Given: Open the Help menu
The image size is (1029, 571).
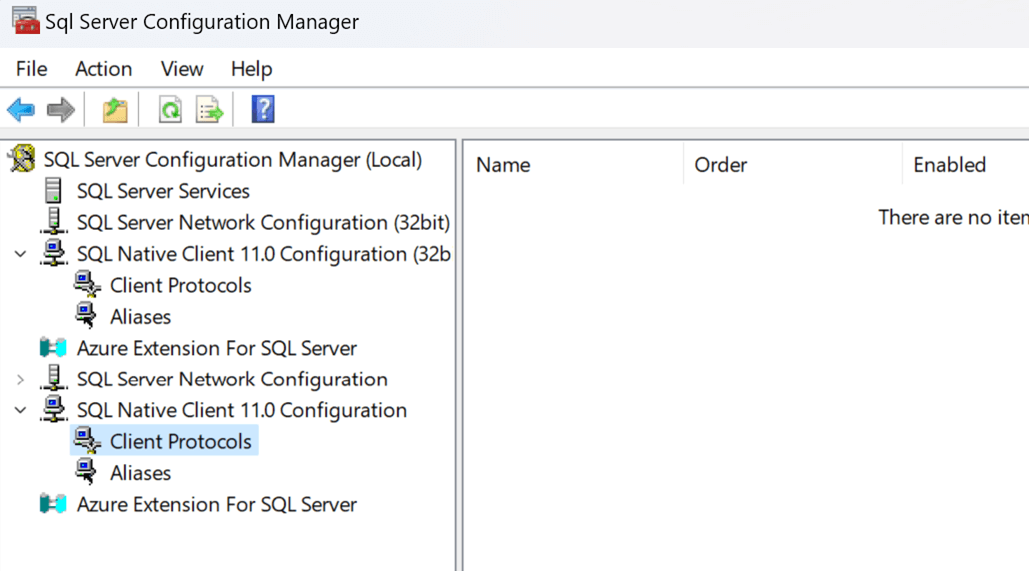Looking at the screenshot, I should (x=251, y=69).
